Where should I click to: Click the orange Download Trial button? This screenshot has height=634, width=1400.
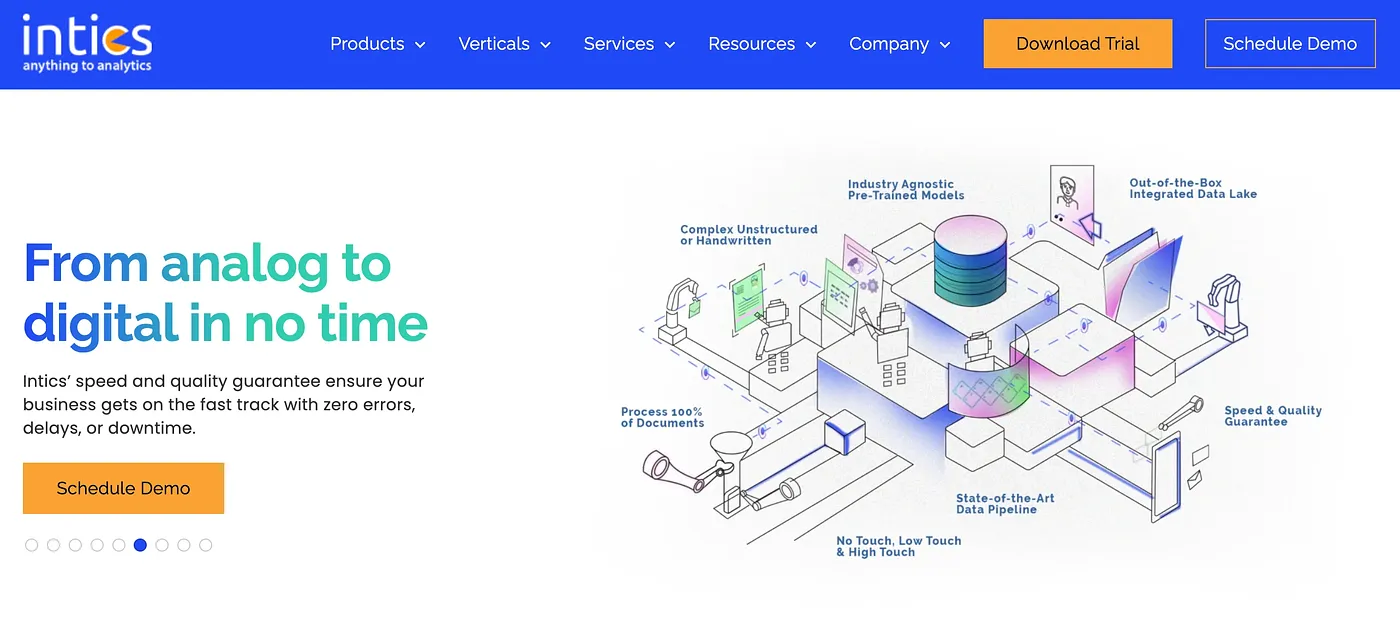pyautogui.click(x=1078, y=44)
